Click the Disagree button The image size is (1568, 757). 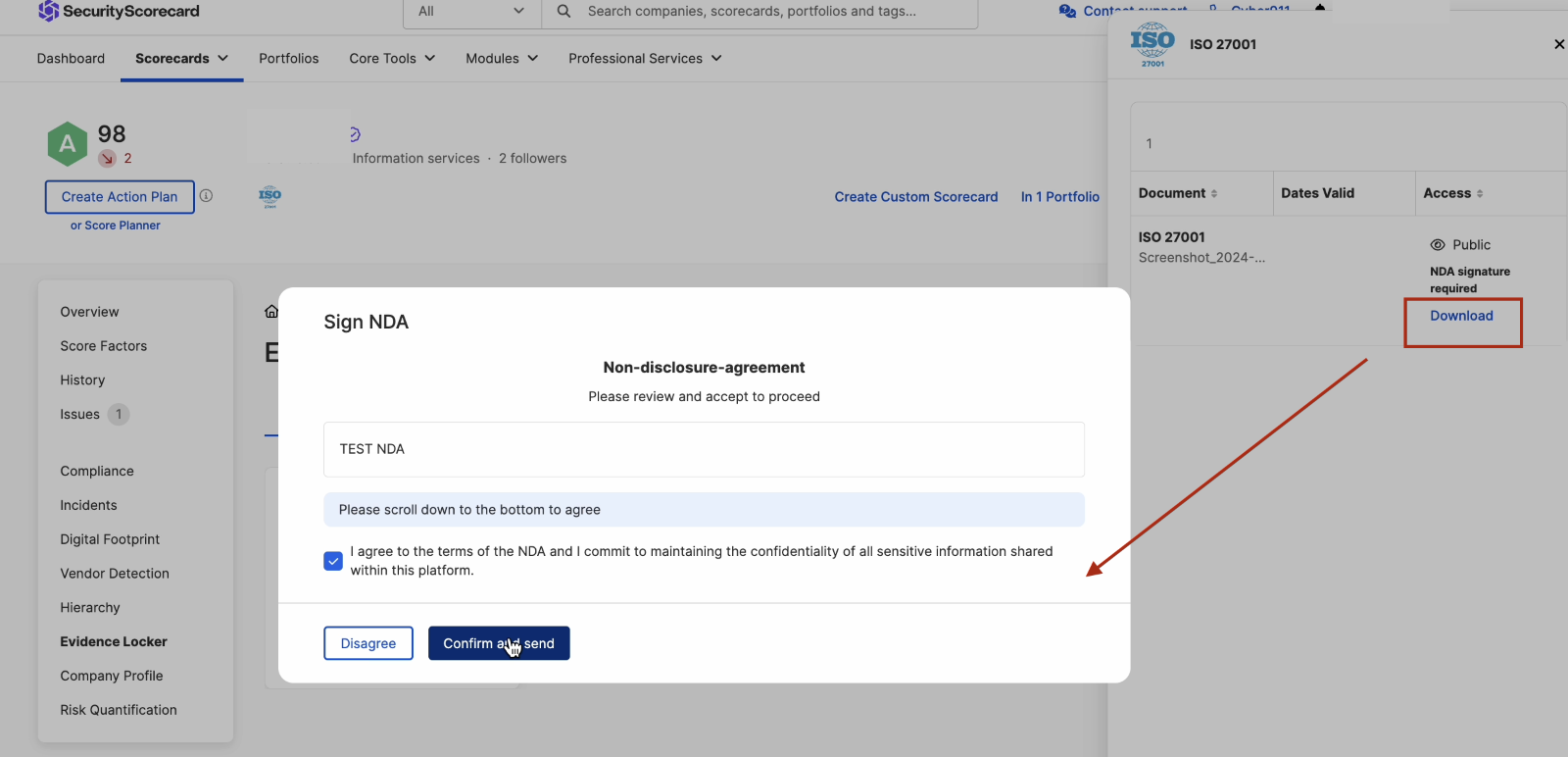pyautogui.click(x=368, y=643)
